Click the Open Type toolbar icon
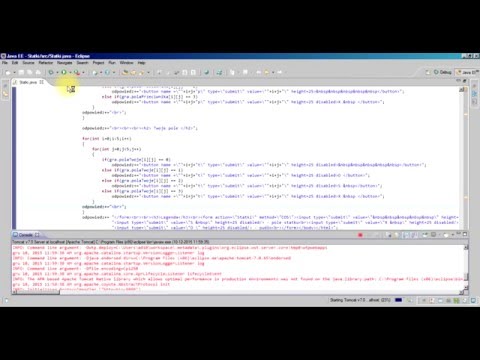 pyautogui.click(x=125, y=72)
